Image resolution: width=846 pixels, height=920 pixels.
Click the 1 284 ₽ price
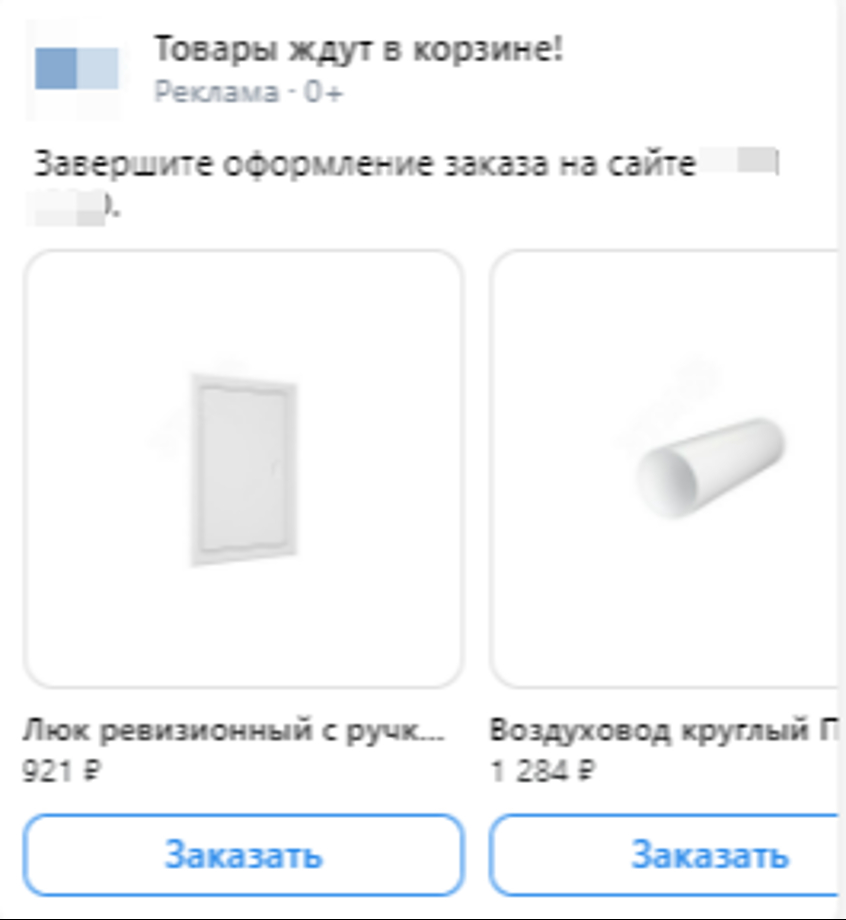543,771
